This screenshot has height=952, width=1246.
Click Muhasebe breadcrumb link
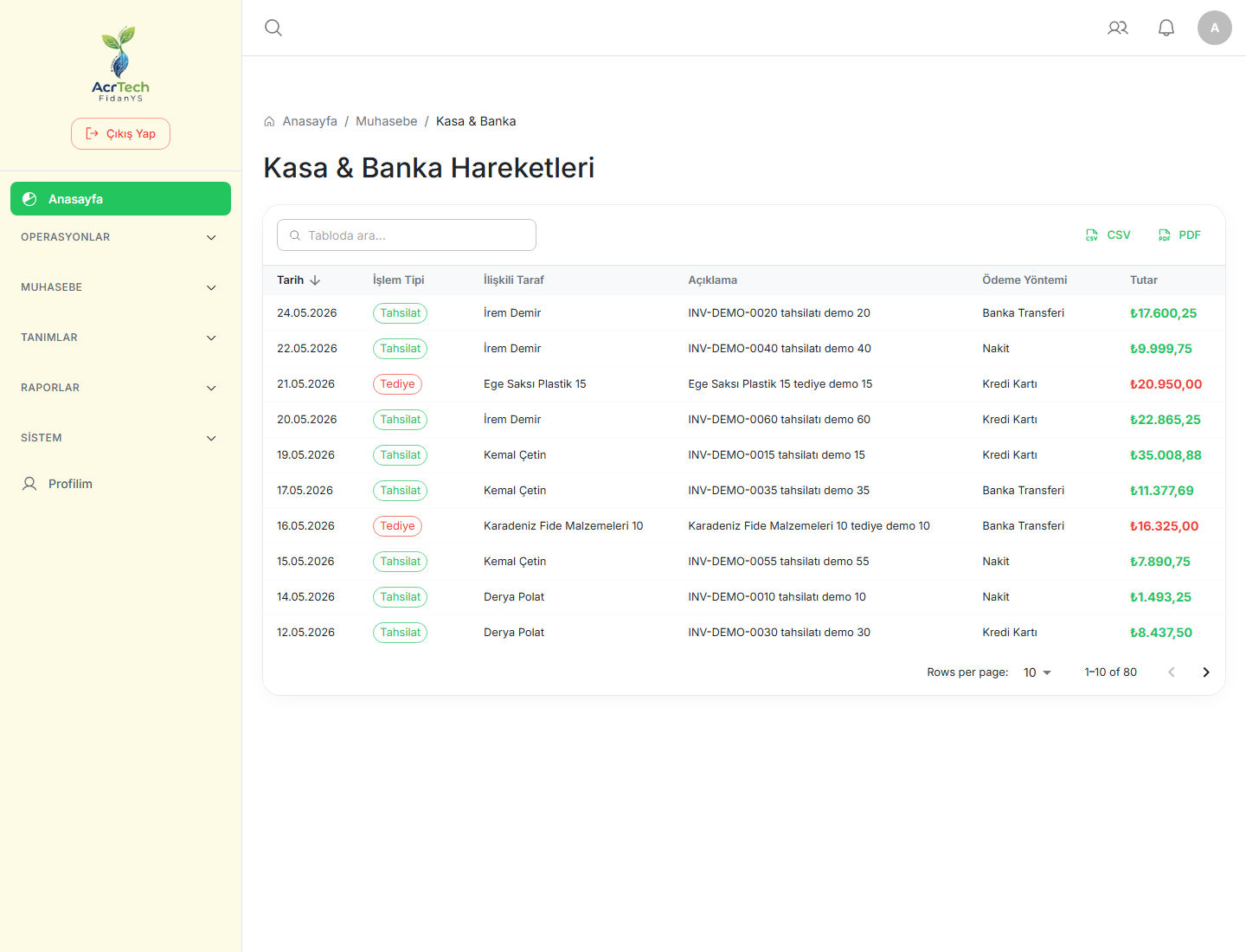386,121
